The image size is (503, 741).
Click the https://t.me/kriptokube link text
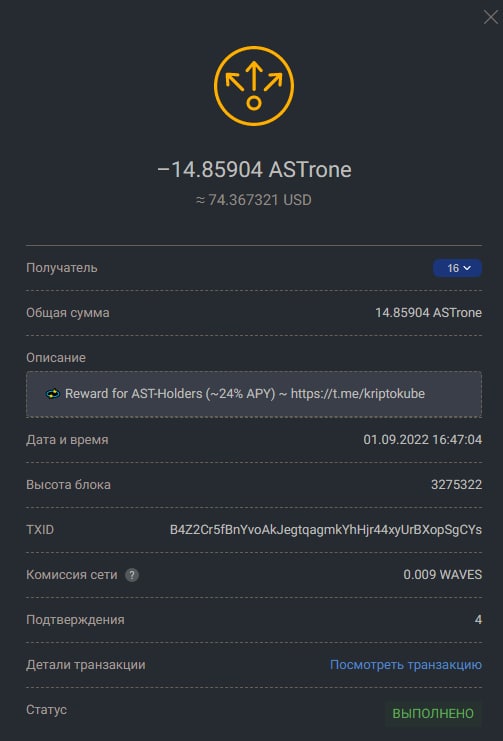point(358,394)
